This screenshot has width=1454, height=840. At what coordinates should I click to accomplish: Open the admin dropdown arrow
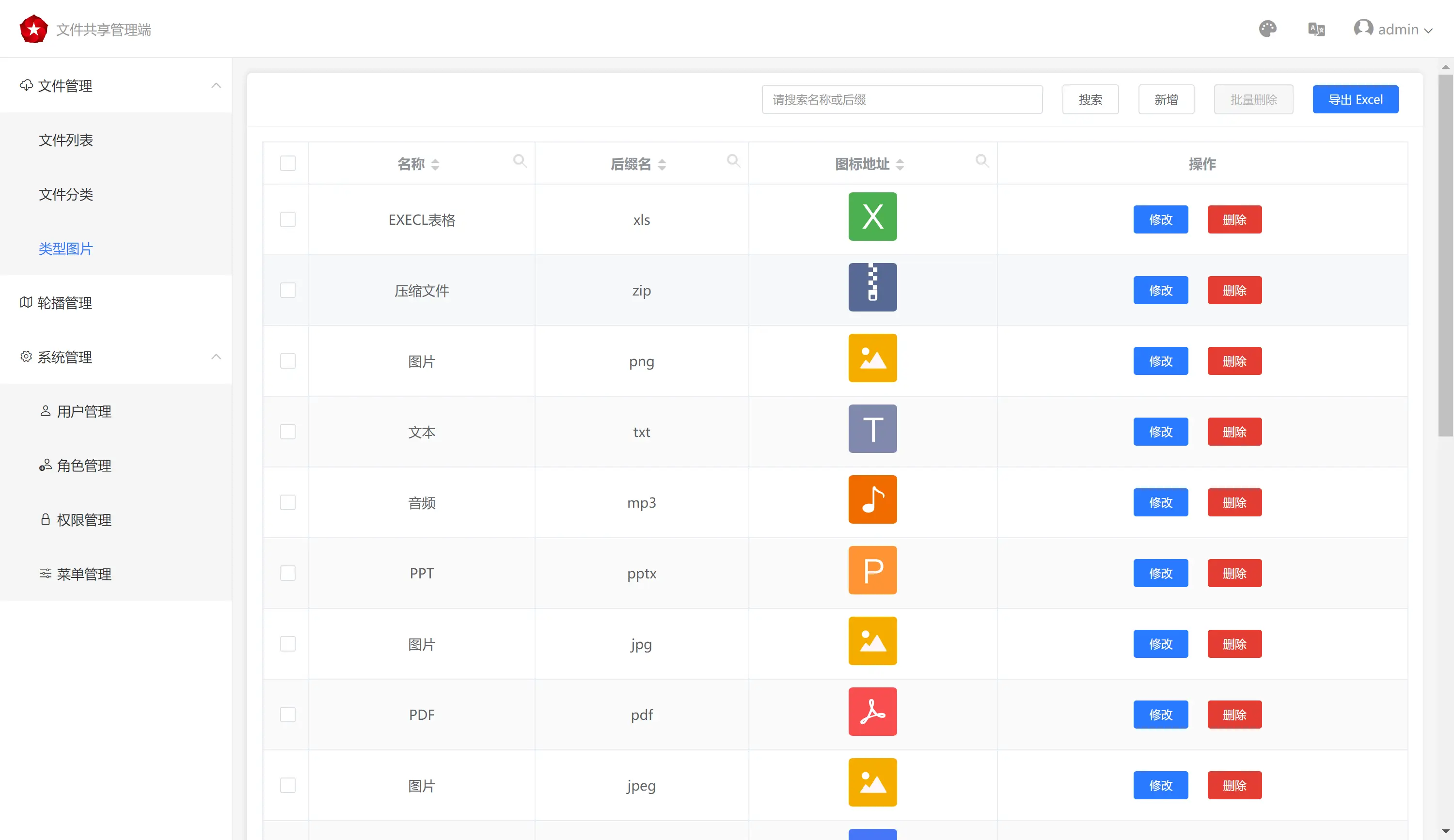1429,31
